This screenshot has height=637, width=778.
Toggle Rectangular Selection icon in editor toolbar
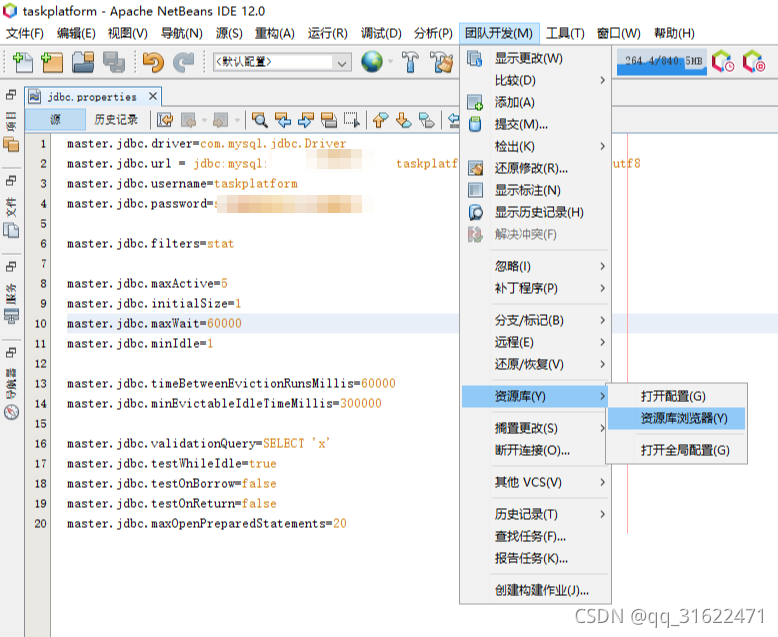click(x=352, y=120)
